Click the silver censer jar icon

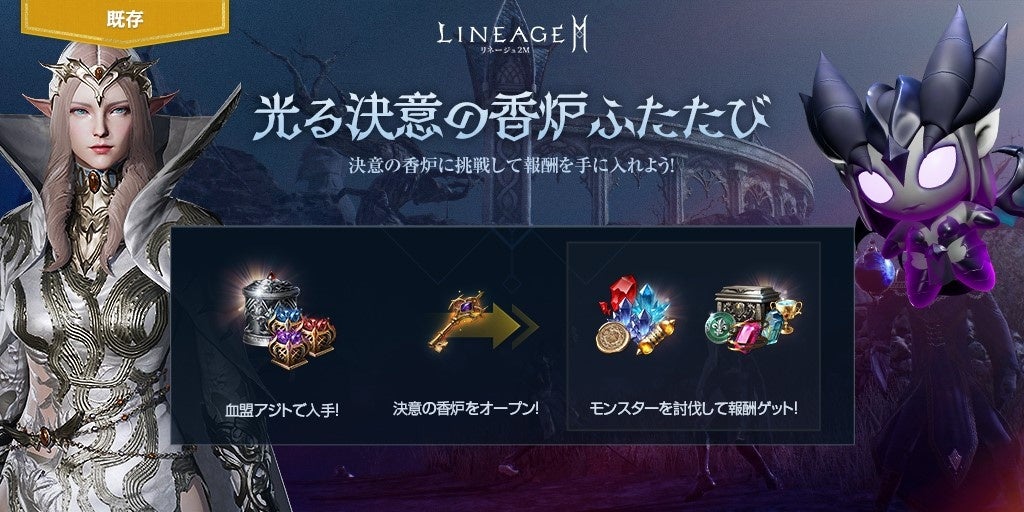click(271, 307)
